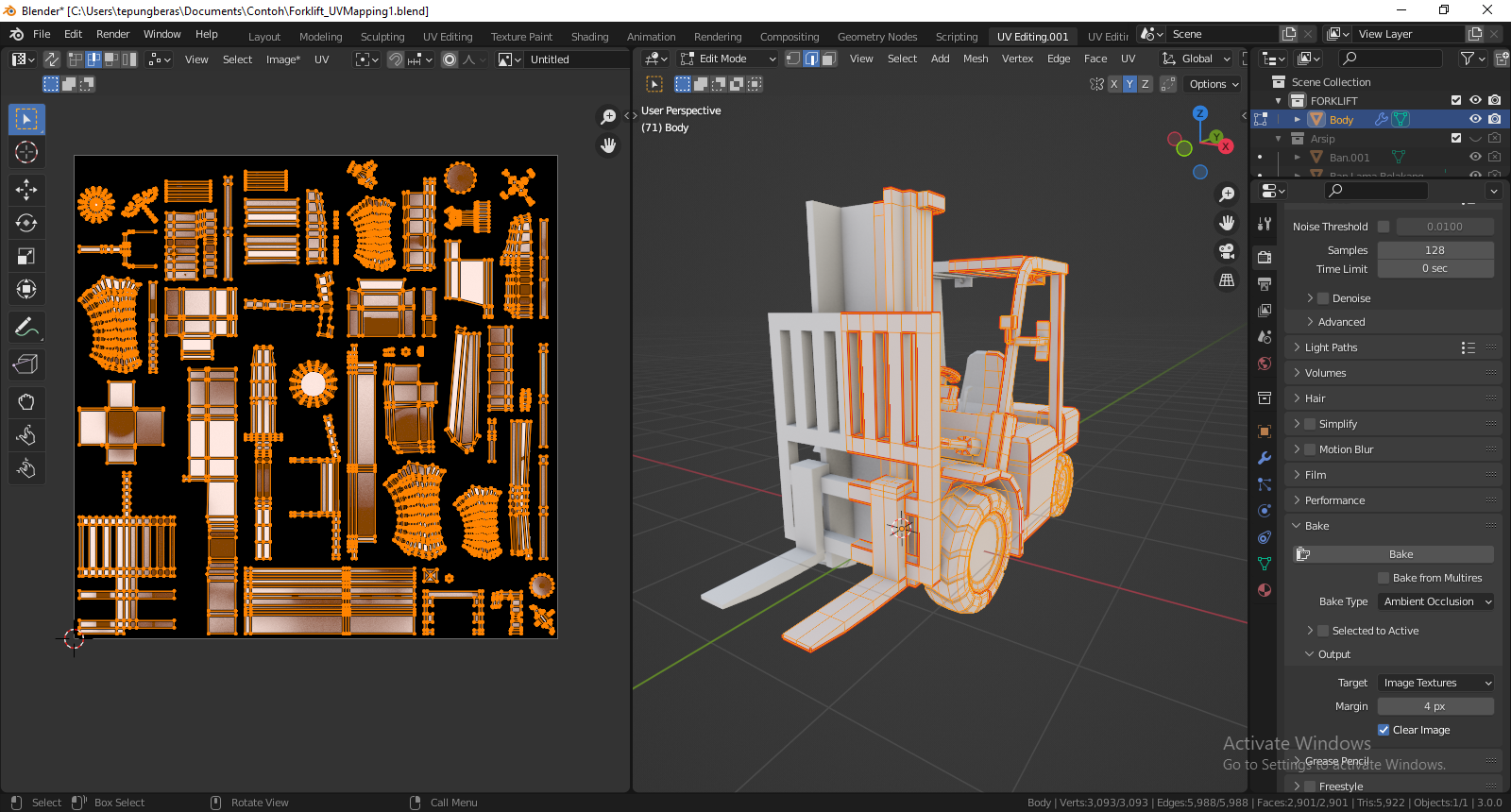Click the zoom icon in UV editor

[x=608, y=116]
